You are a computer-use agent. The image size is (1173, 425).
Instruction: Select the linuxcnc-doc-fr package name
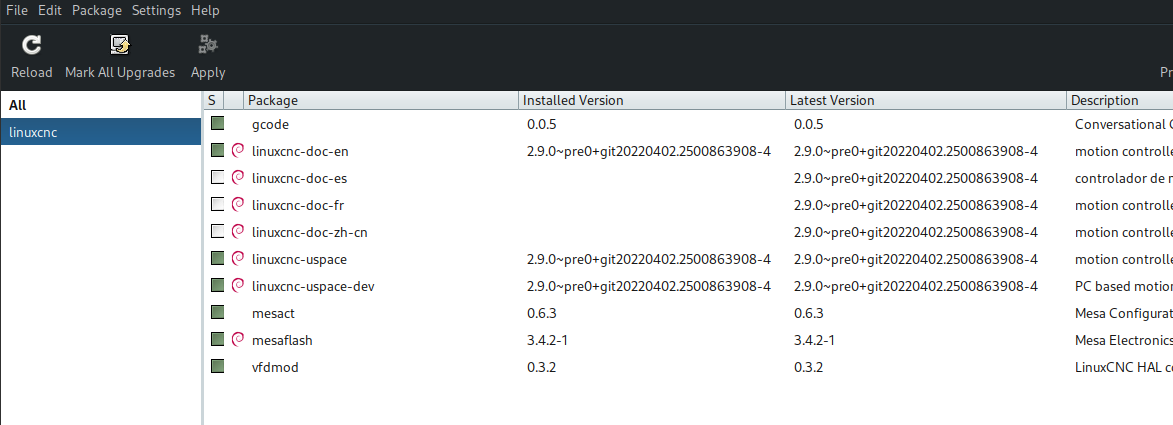[298, 205]
